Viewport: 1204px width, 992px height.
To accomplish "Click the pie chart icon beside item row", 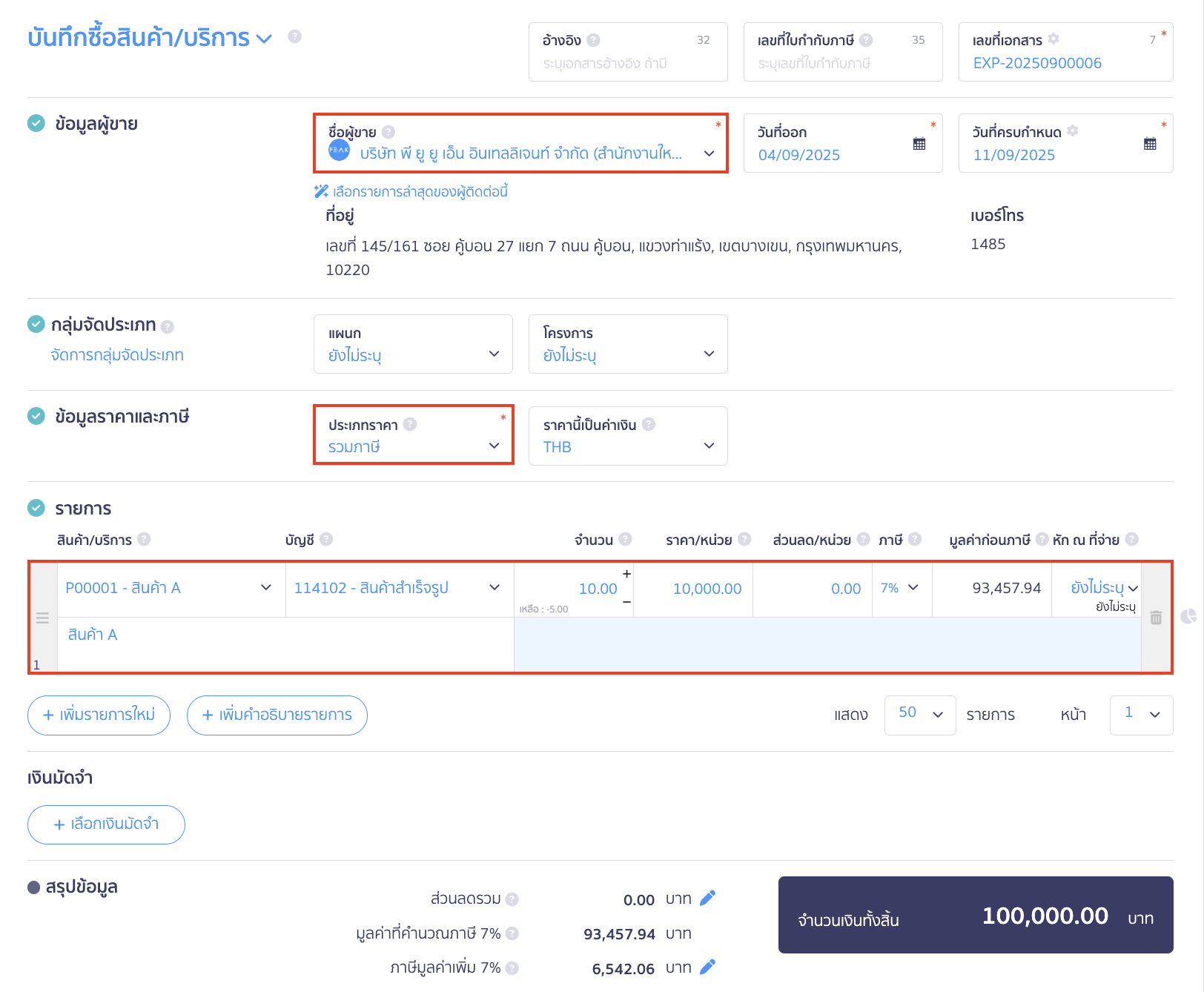I will (x=1188, y=616).
